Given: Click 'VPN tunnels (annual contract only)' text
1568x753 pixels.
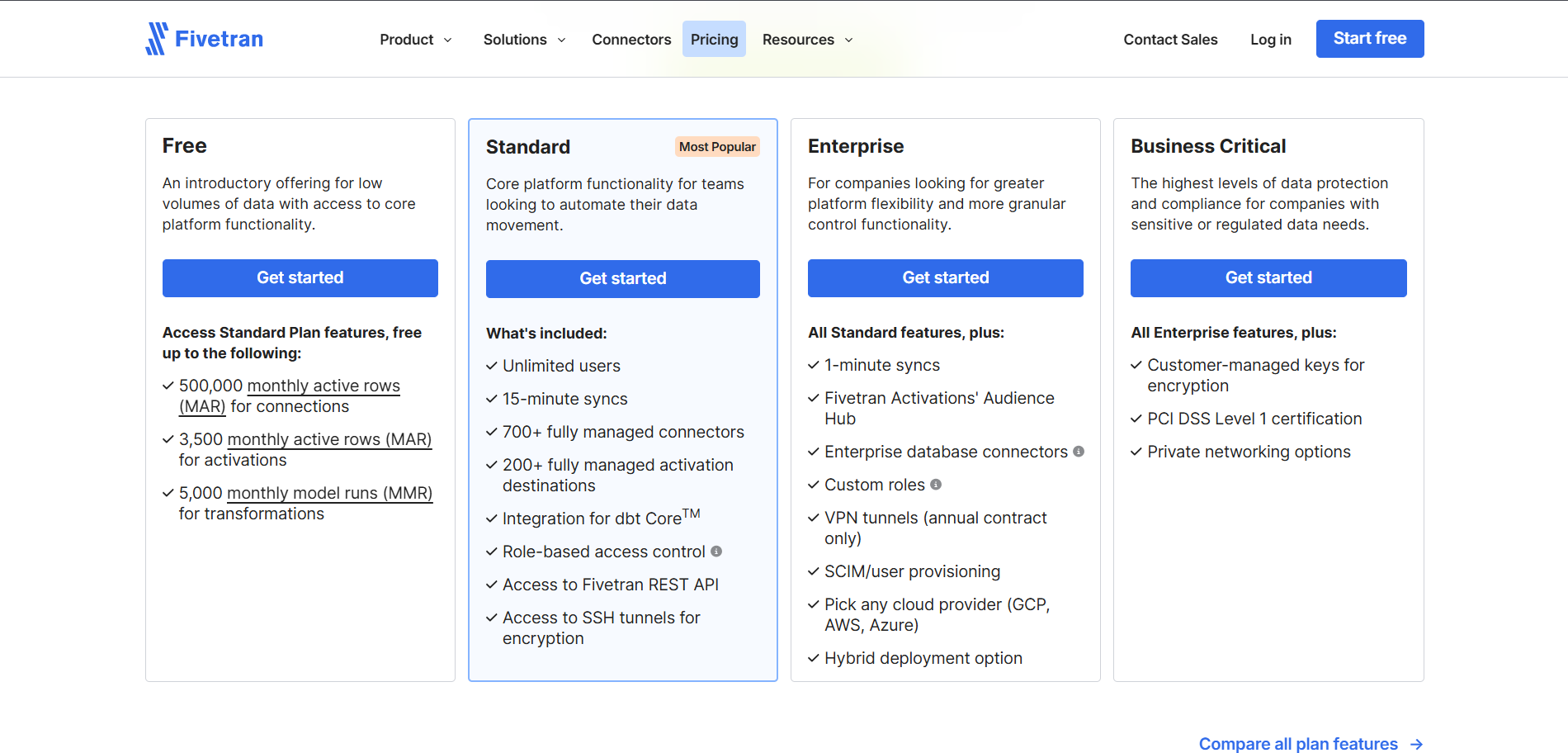Looking at the screenshot, I should (936, 528).
